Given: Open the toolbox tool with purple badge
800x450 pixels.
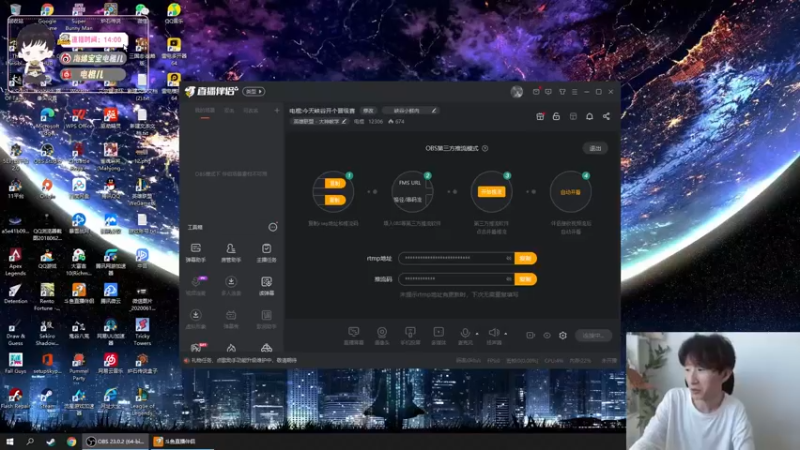Looking at the screenshot, I should (195, 286).
